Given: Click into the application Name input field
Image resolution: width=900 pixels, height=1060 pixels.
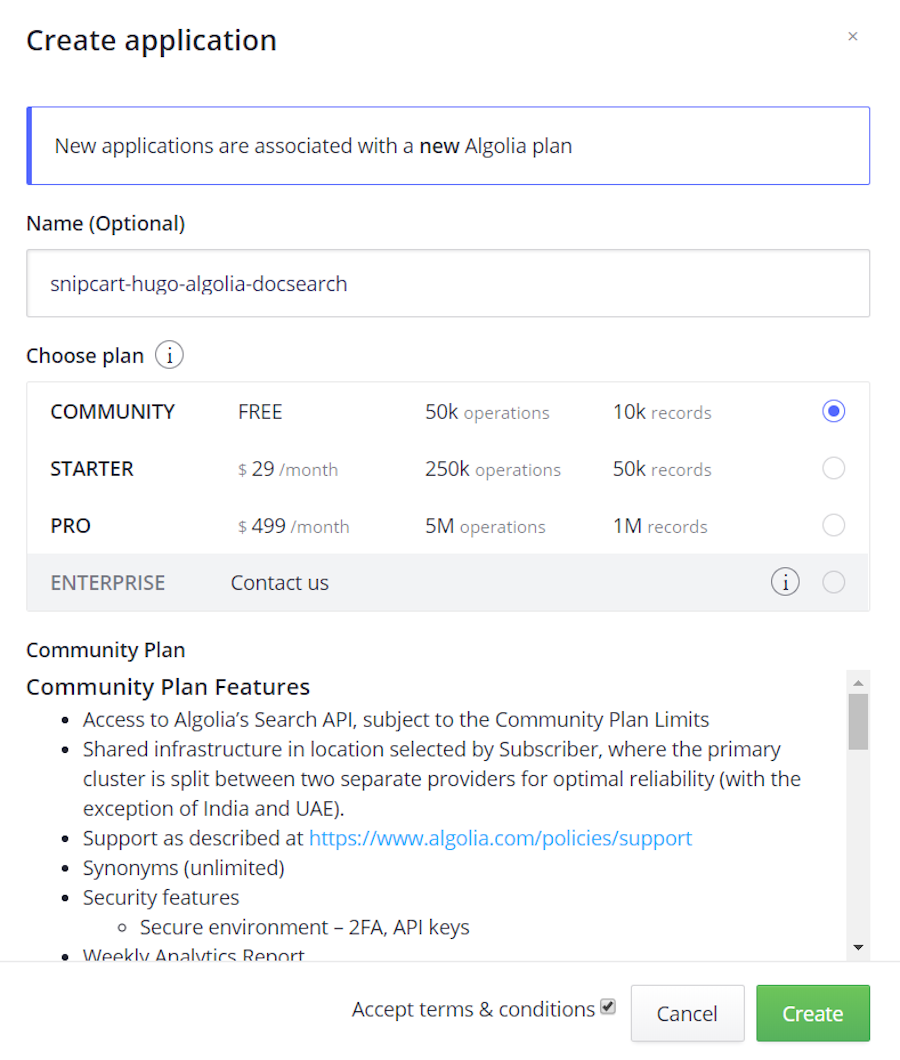Looking at the screenshot, I should [448, 283].
